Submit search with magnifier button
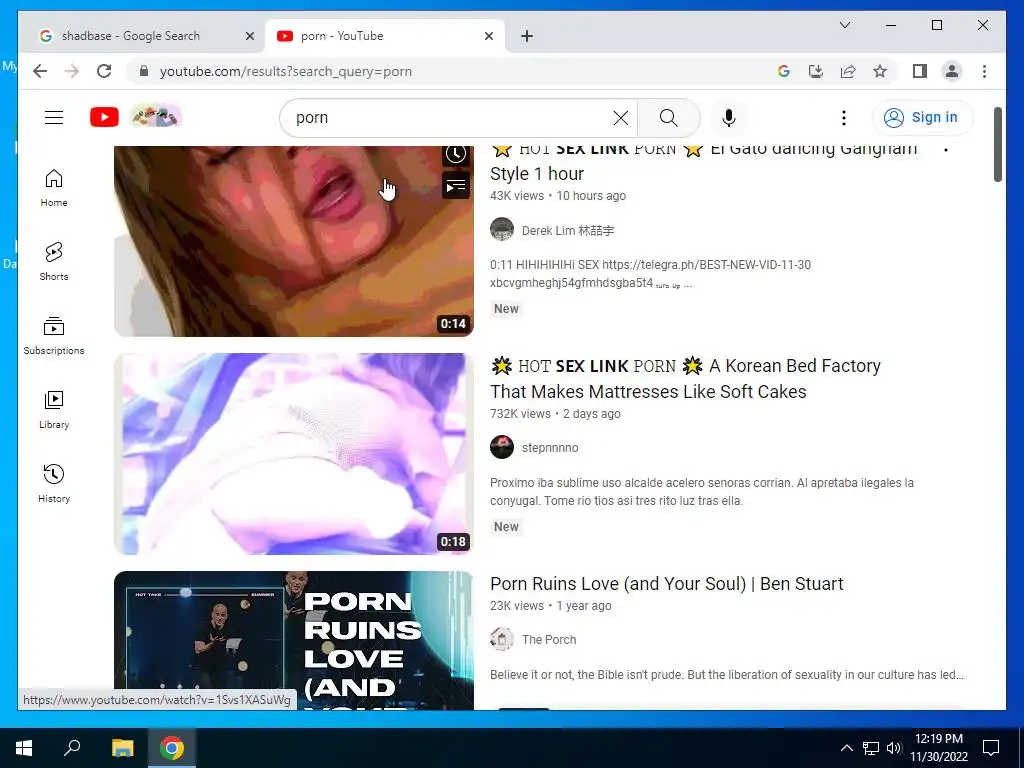Image resolution: width=1024 pixels, height=768 pixels. (x=669, y=118)
